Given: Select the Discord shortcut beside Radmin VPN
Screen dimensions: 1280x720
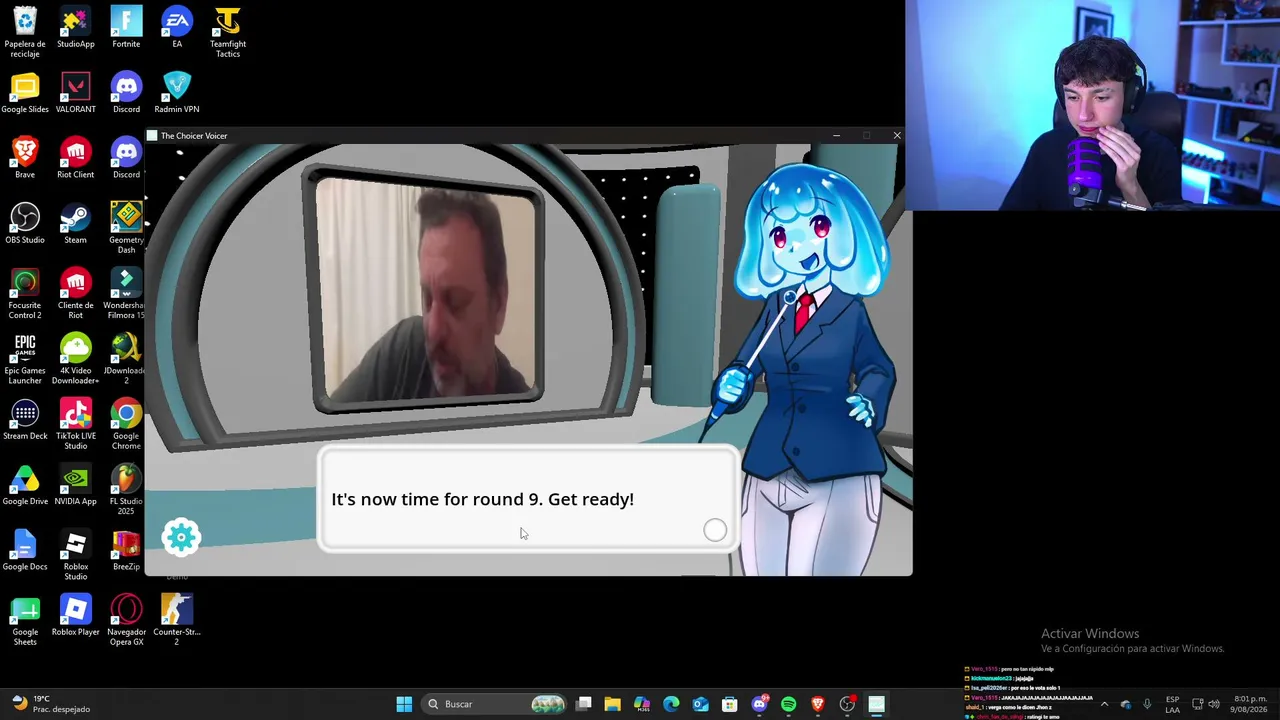Looking at the screenshot, I should [126, 93].
